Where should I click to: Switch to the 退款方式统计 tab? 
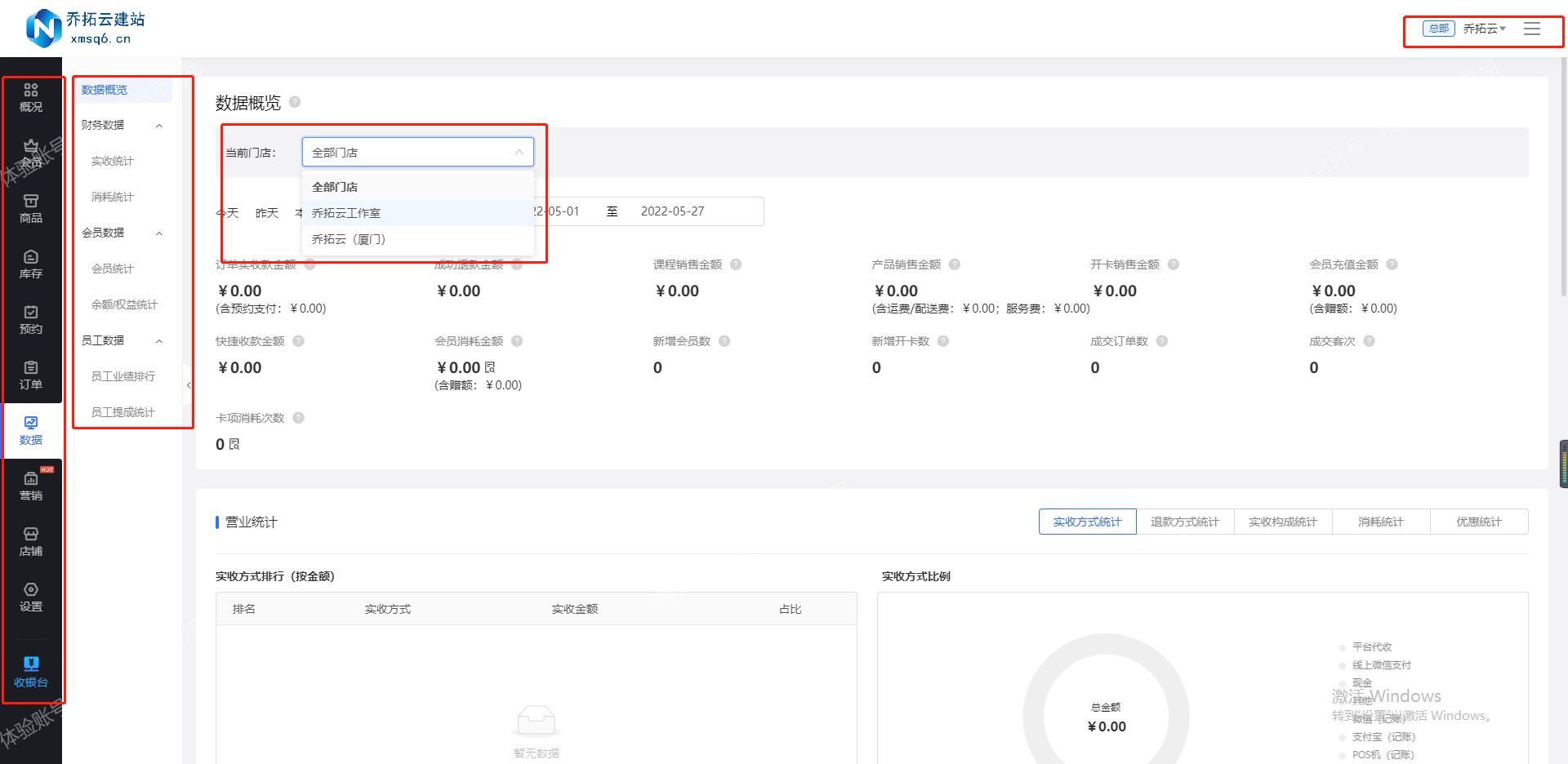pos(1186,522)
